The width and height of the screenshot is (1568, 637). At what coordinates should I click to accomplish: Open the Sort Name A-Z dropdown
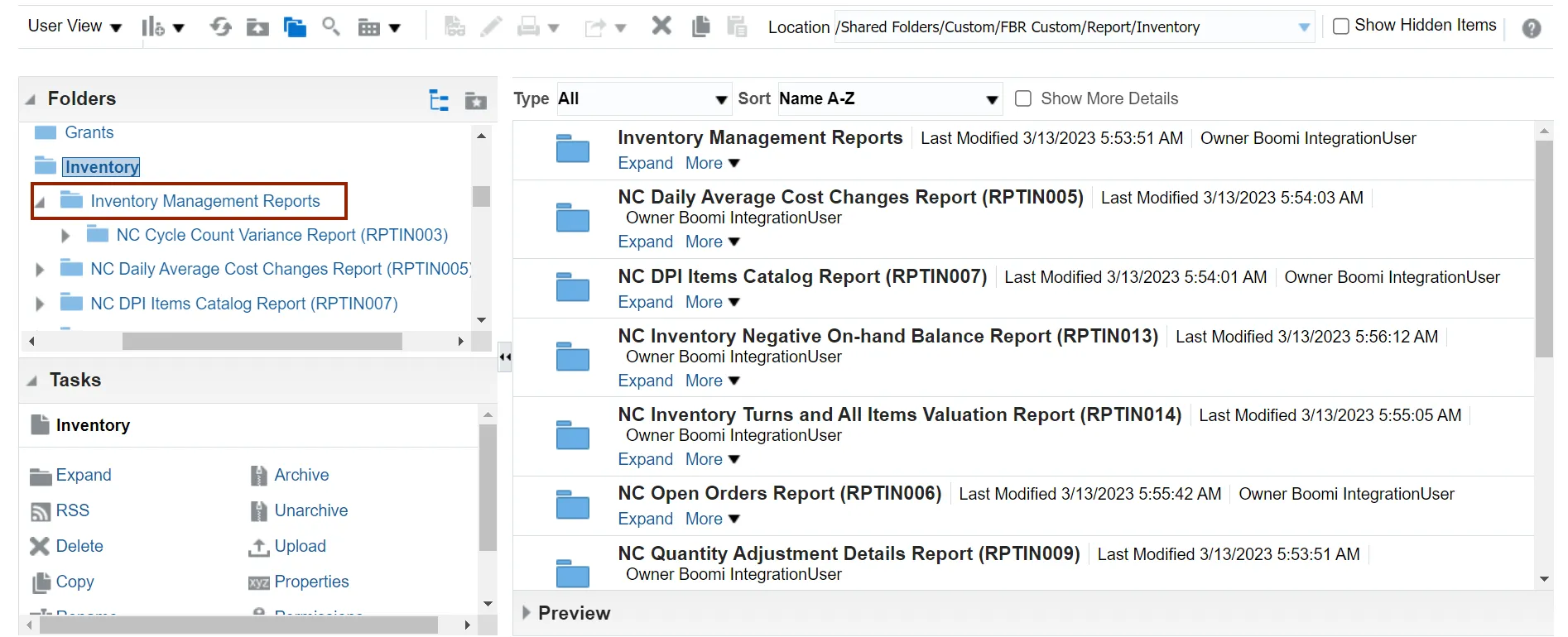coord(888,99)
